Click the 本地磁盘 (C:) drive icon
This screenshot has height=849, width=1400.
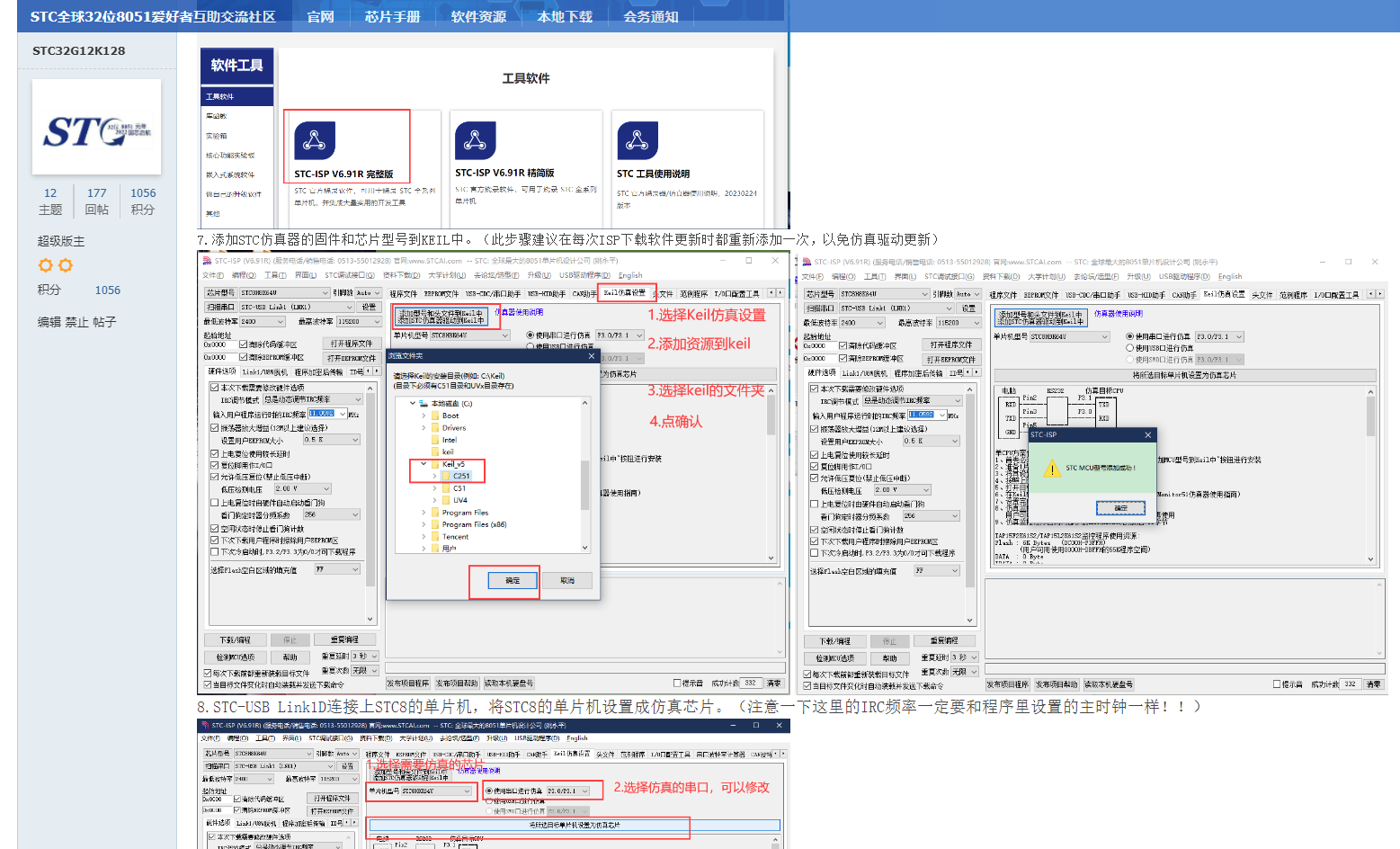424,404
